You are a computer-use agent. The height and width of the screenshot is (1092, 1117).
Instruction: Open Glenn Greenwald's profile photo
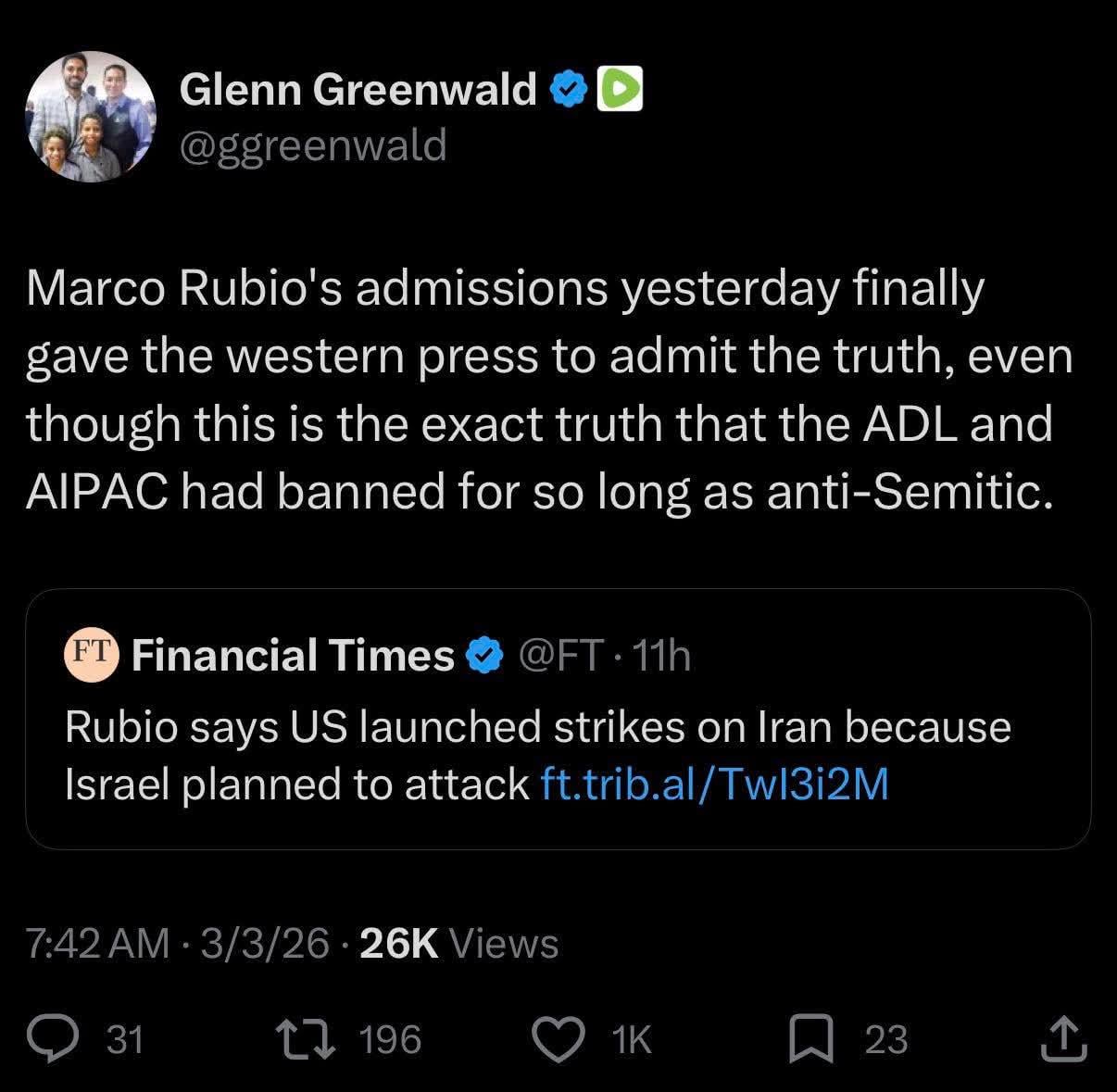[91, 117]
